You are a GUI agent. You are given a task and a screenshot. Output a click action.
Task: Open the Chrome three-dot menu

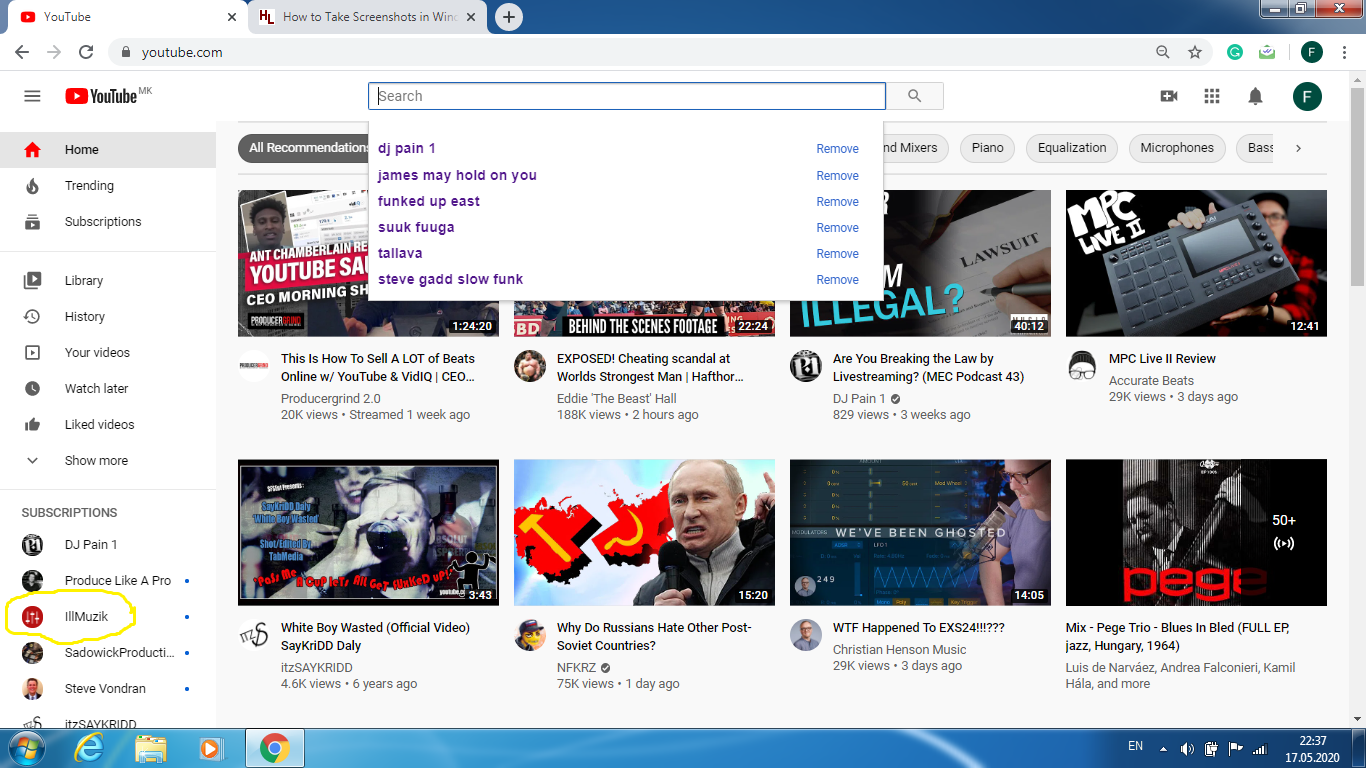(1346, 52)
